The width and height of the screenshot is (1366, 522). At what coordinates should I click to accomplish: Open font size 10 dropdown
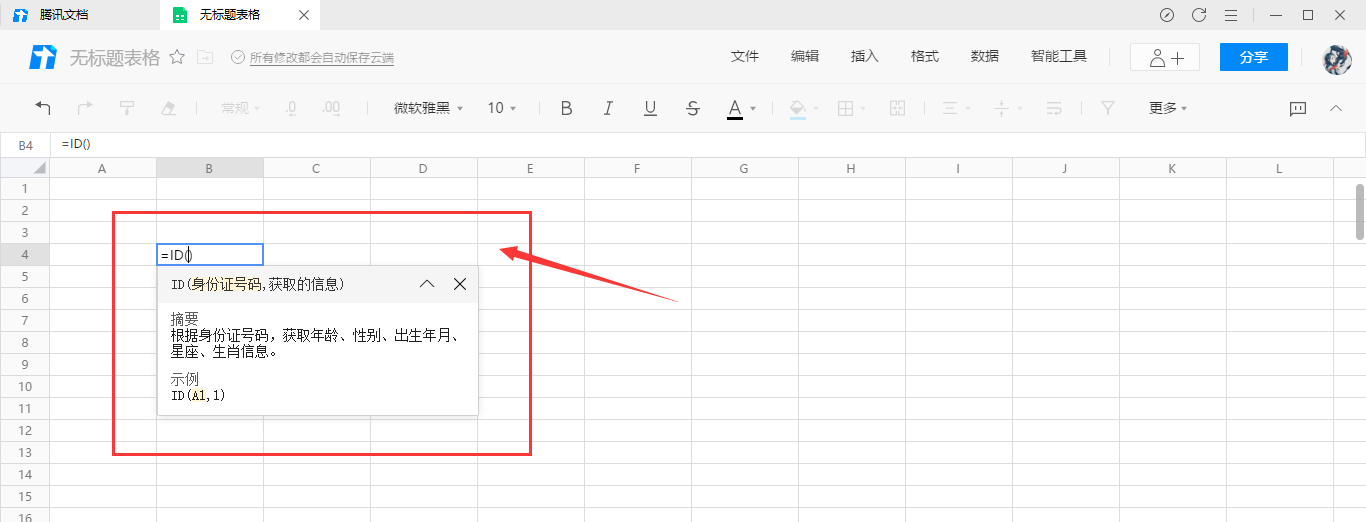point(502,108)
